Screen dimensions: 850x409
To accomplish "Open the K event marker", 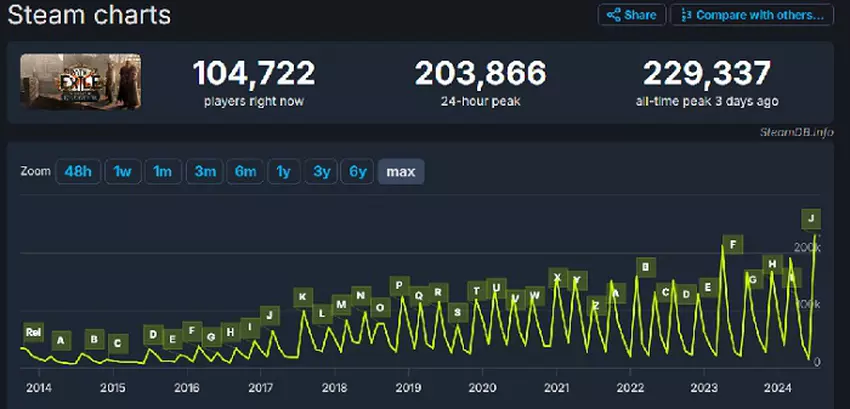I will pyautogui.click(x=302, y=297).
